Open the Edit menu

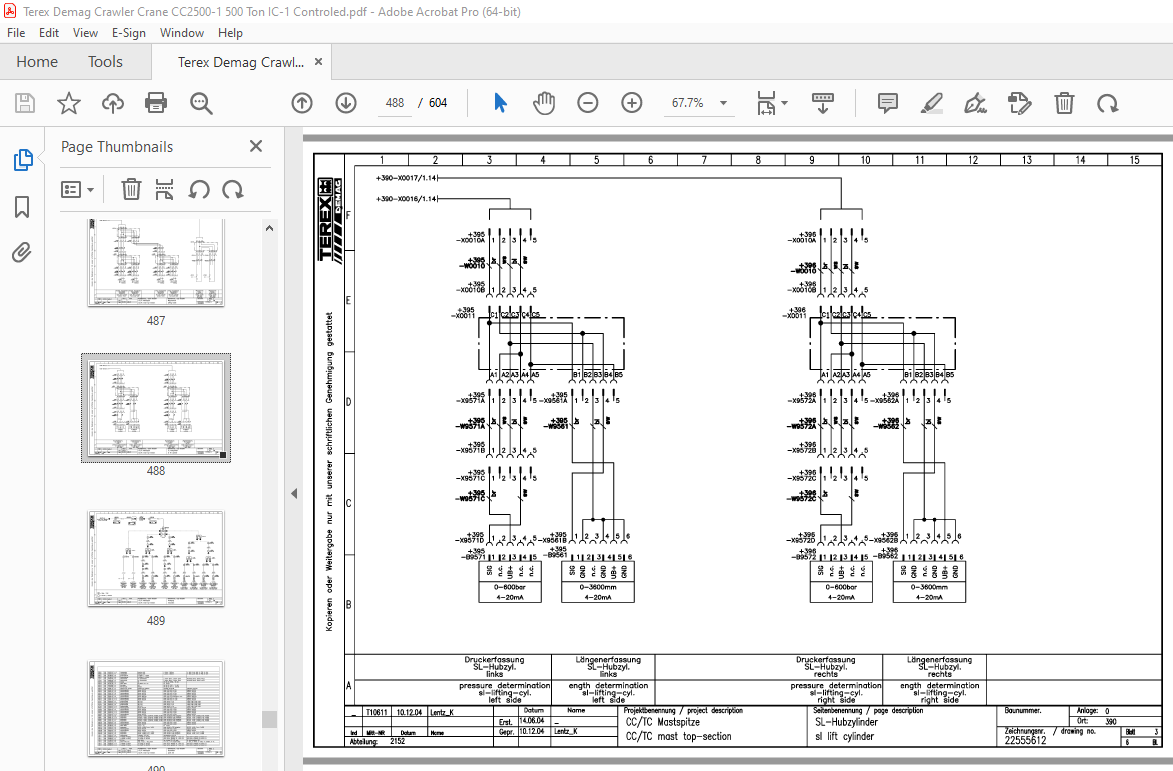tap(49, 33)
